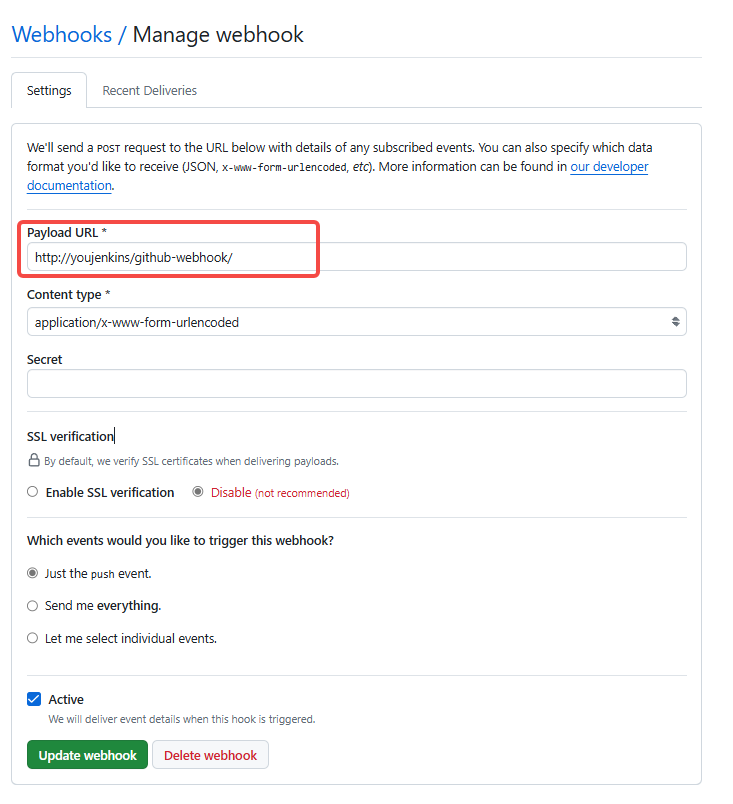
Task: Switch to the Recent Deliveries tab
Action: click(149, 91)
